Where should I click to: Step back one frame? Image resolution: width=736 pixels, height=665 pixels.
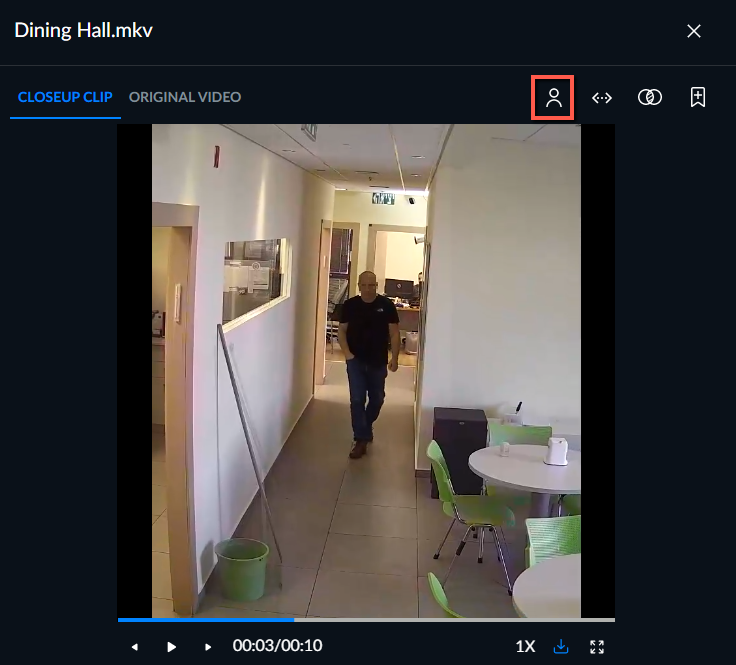[135, 647]
